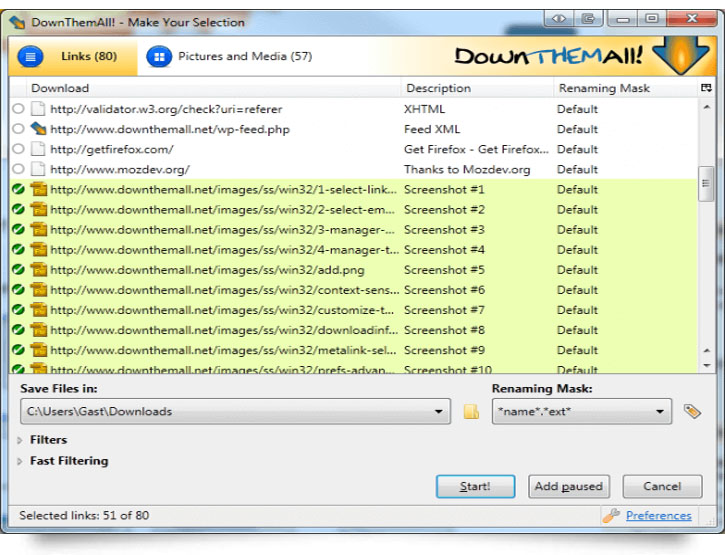Uncheck Screenshot #5 download
725x555 pixels.
(x=18, y=270)
